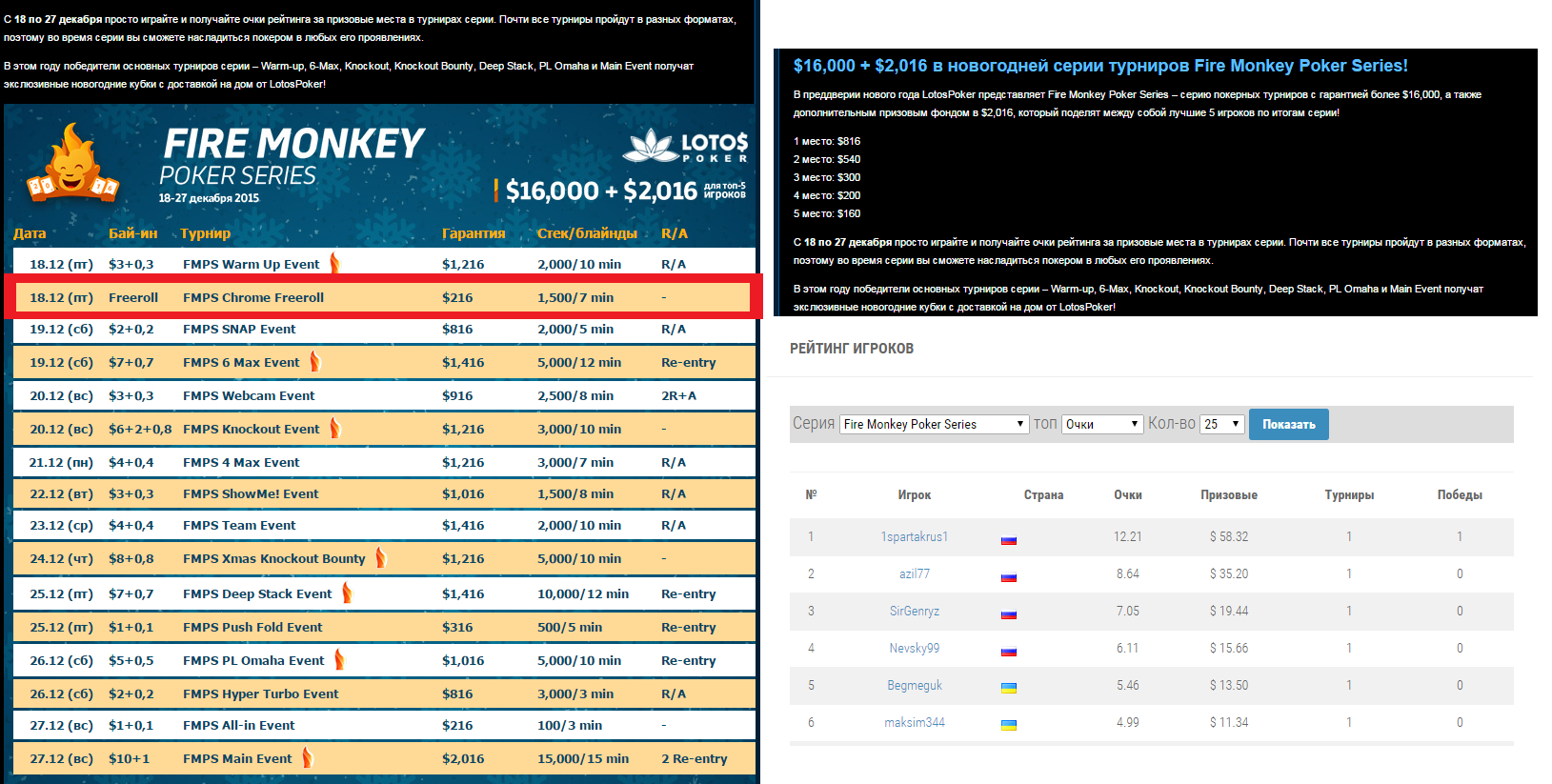1552x784 pixels.
Task: Click the 12.21 points value
Action: [1128, 536]
